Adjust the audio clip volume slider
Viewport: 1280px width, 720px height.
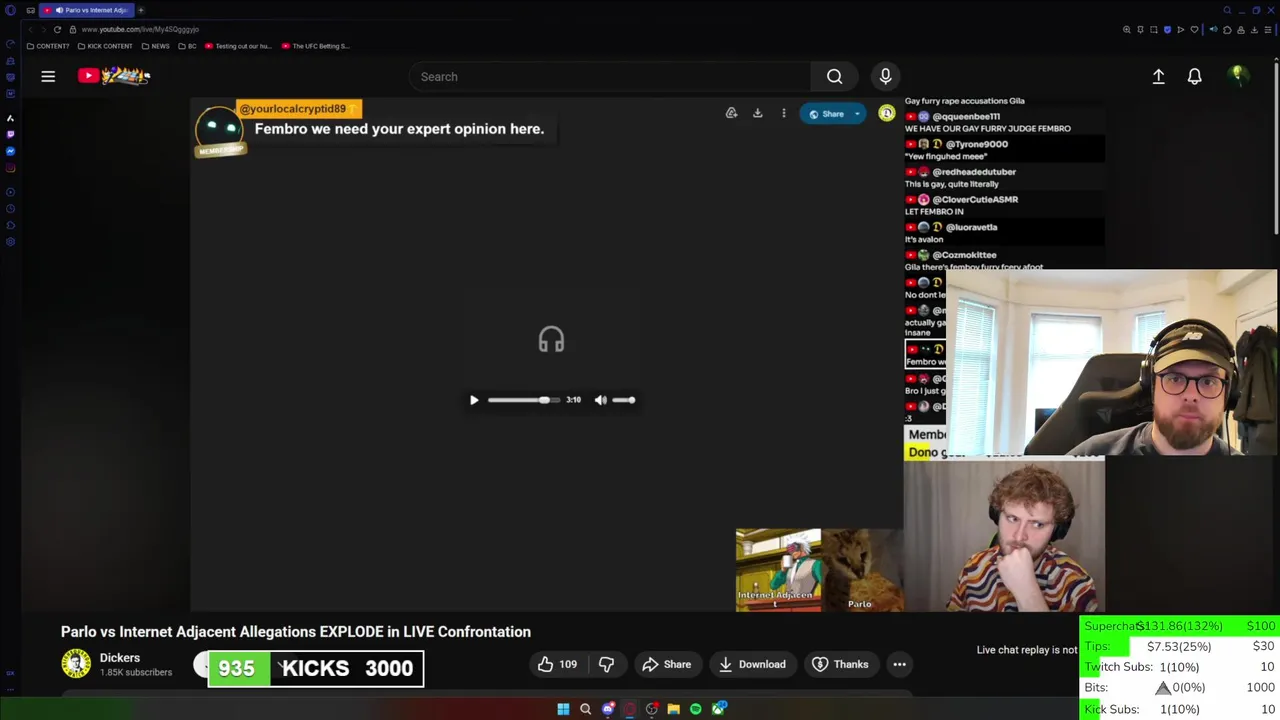point(623,400)
